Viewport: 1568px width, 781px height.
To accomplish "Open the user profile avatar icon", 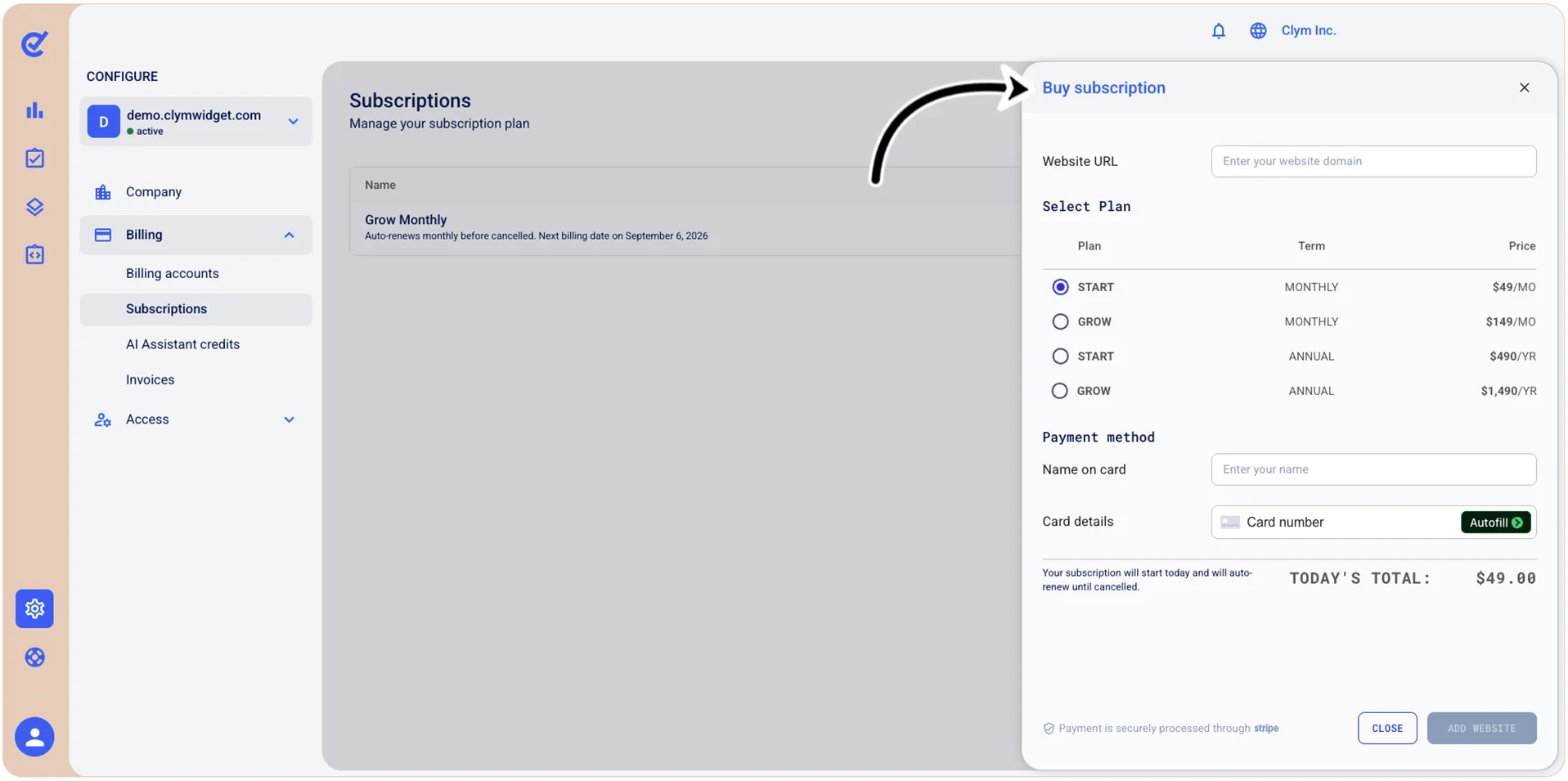I will click(34, 737).
